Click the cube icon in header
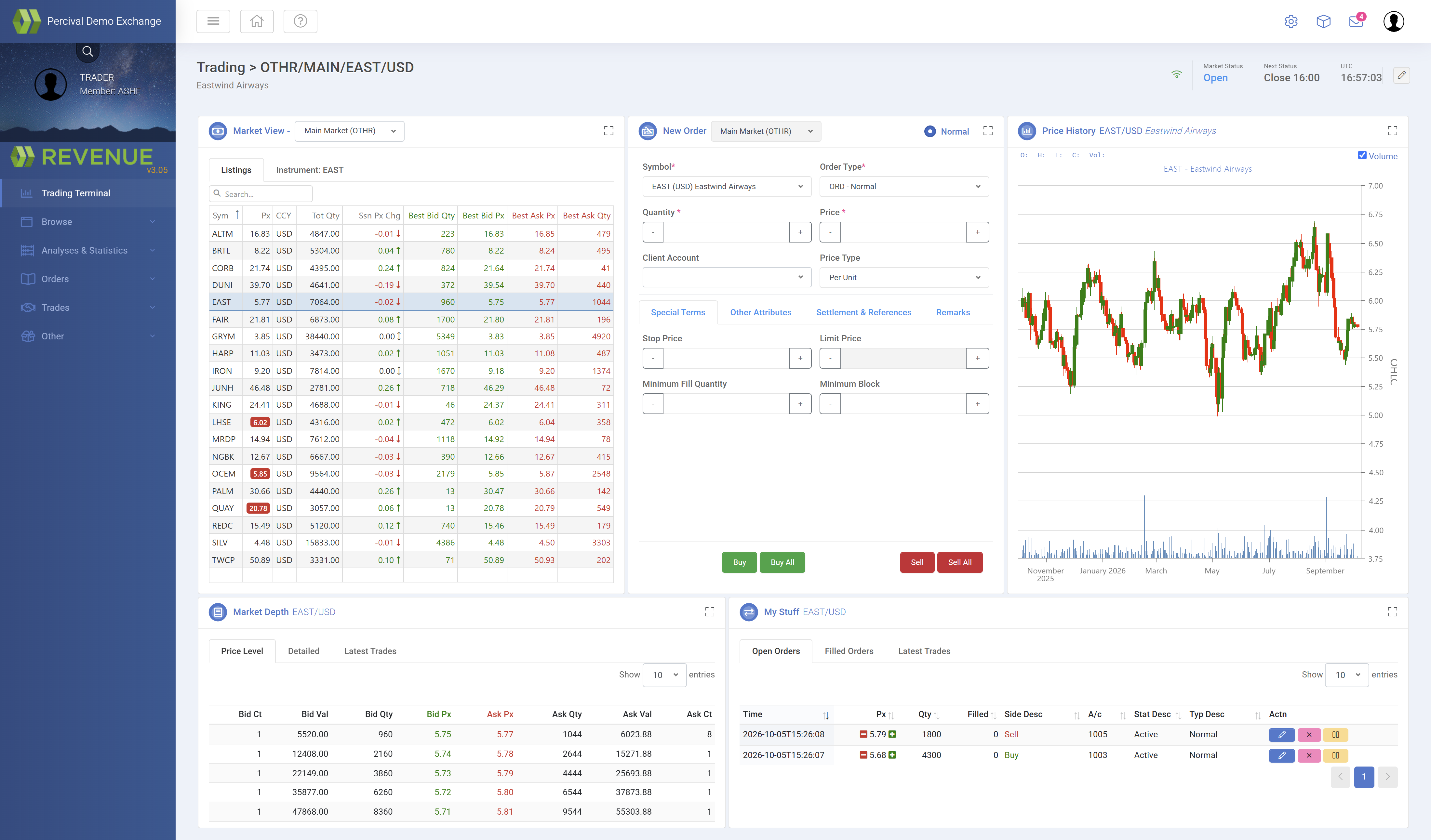1431x840 pixels. (1323, 21)
